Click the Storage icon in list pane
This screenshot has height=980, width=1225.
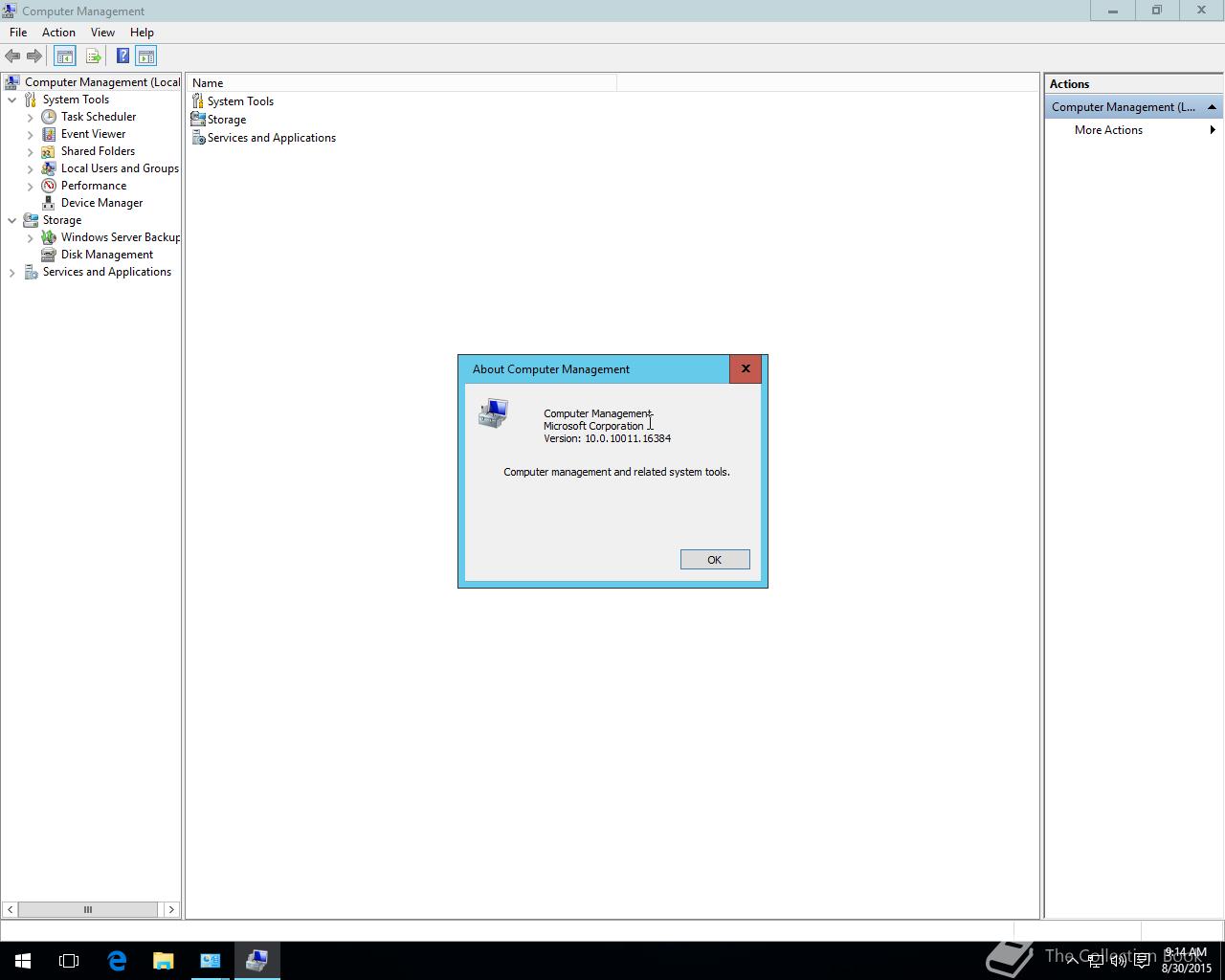(x=198, y=120)
